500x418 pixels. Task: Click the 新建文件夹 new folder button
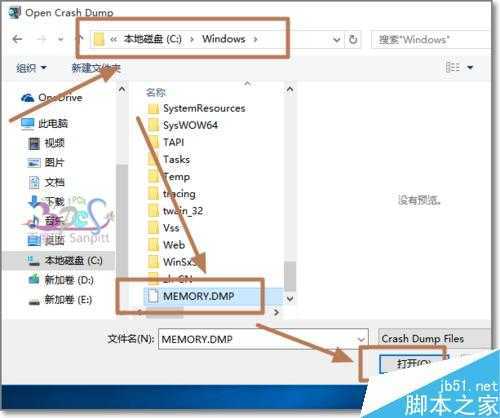pos(96,68)
